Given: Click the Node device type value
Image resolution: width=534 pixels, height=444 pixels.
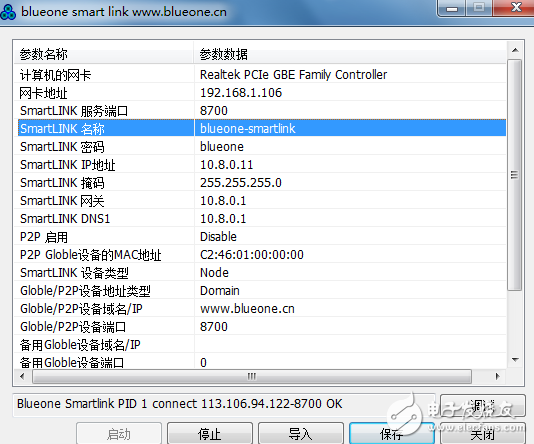Looking at the screenshot, I should (x=214, y=273).
